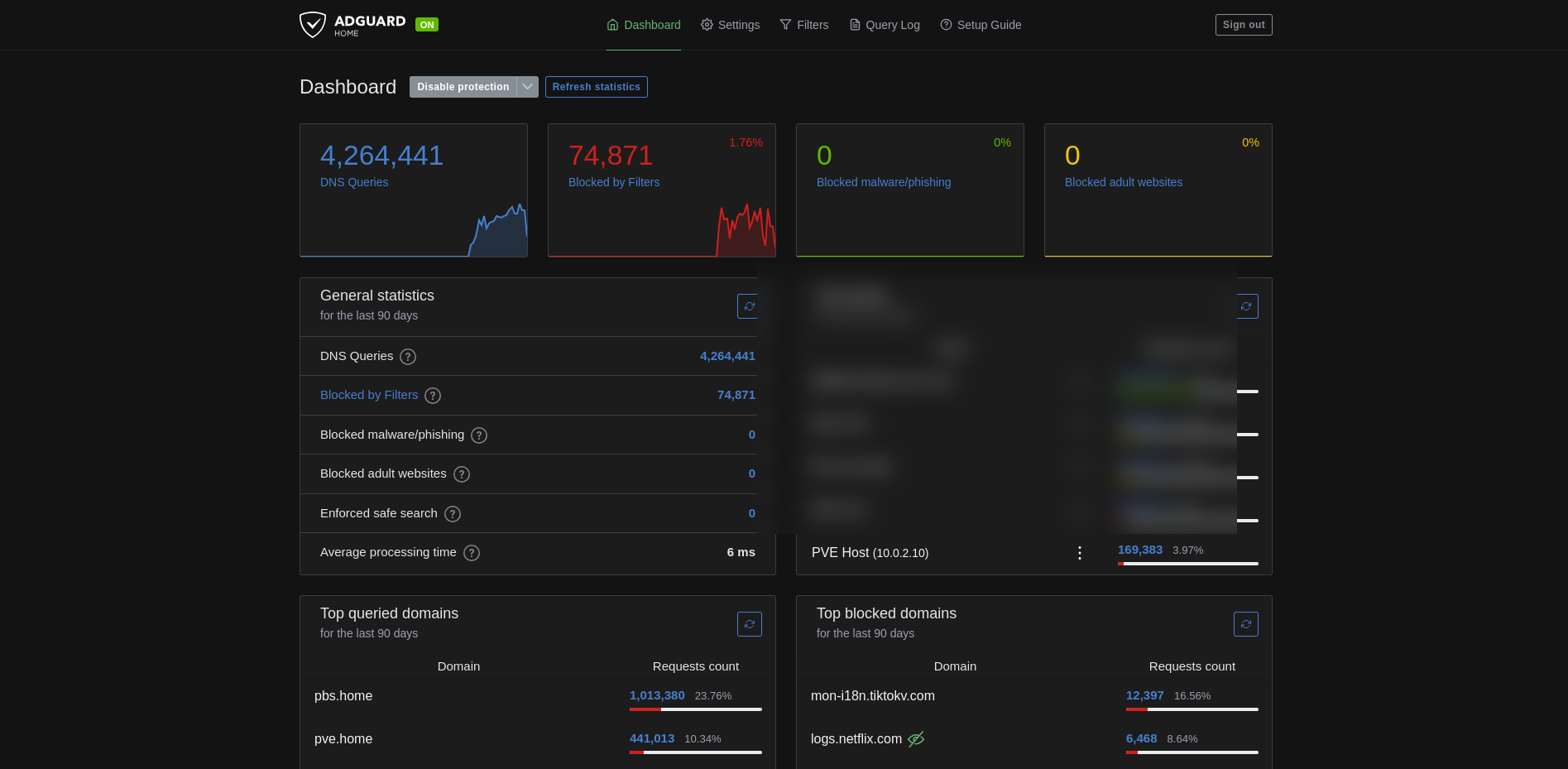Click the AdGuard Home shield logo
This screenshot has height=769, width=1568.
[x=313, y=25]
